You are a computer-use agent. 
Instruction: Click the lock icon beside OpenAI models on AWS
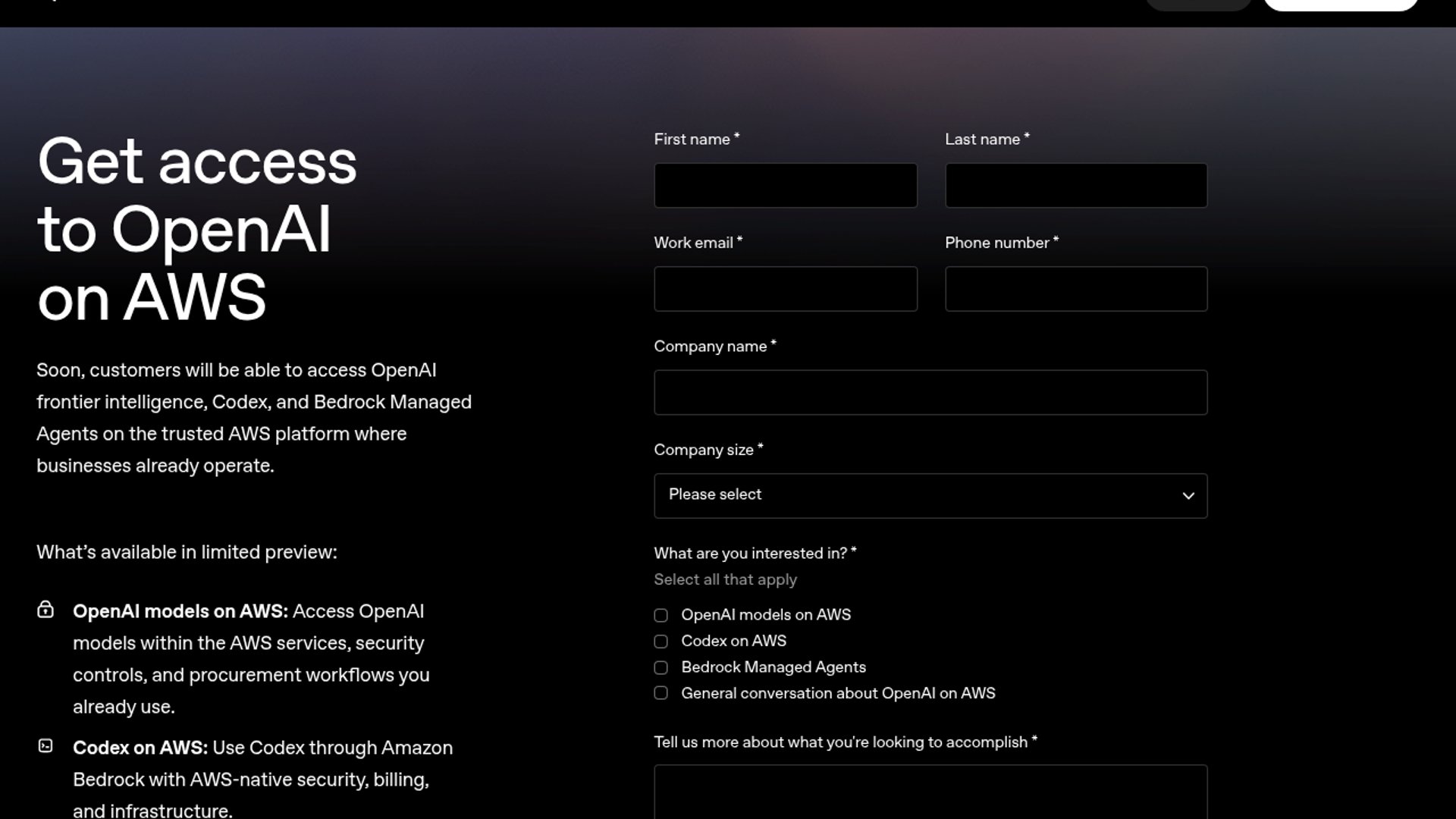(x=45, y=610)
